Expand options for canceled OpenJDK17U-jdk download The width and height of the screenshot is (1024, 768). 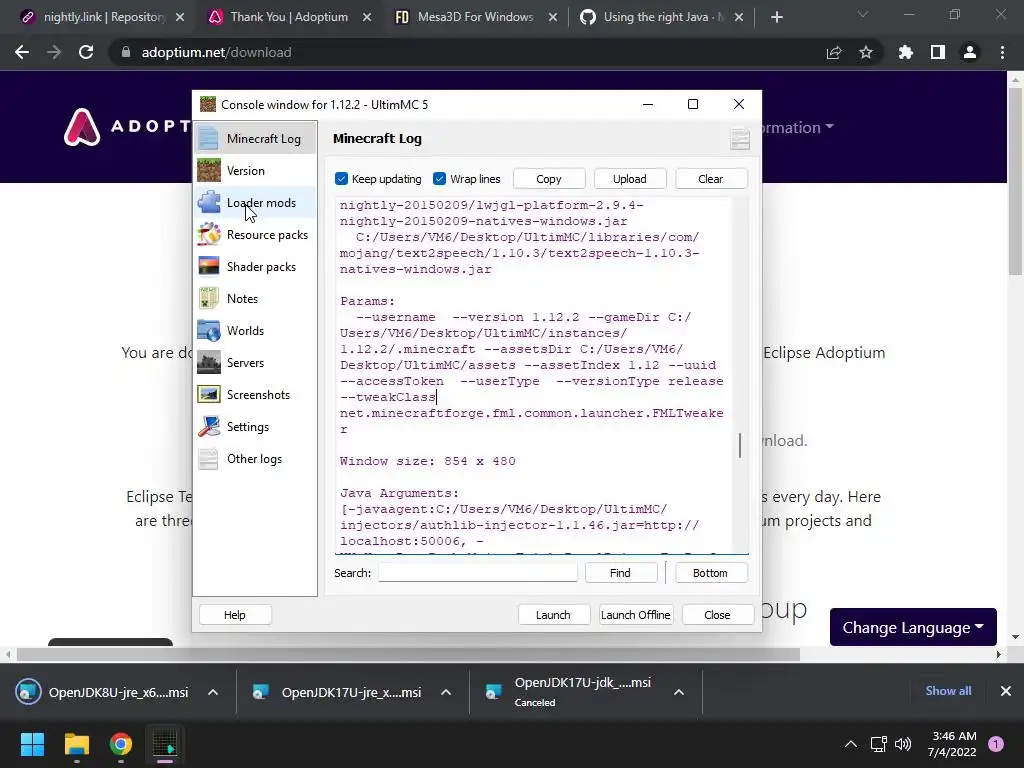click(x=679, y=692)
